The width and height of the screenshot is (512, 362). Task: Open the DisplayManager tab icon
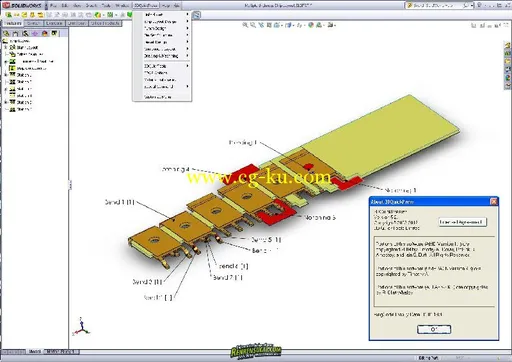45,34
